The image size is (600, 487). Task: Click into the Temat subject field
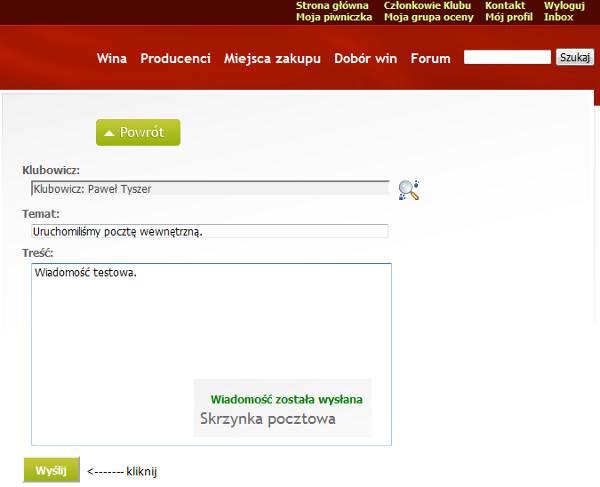[209, 231]
